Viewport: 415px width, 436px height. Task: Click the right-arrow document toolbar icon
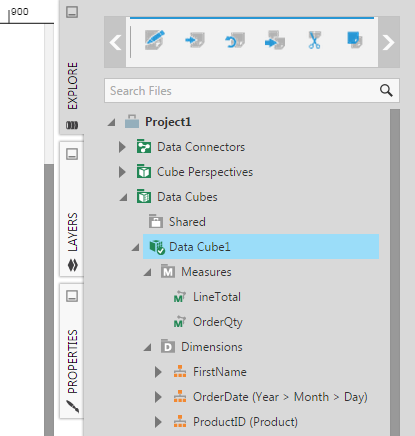point(195,40)
